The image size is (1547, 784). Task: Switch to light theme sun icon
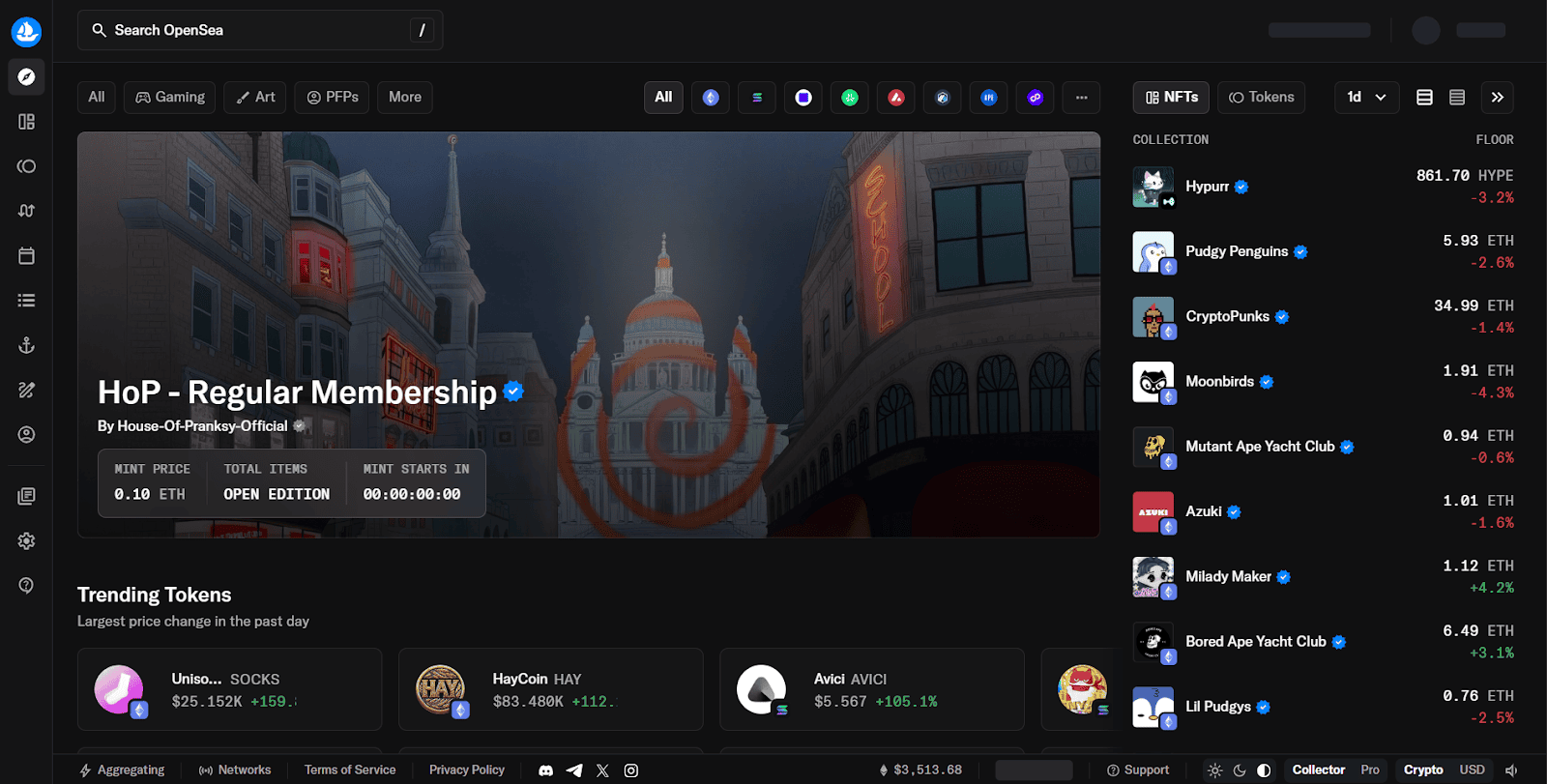[x=1215, y=770]
